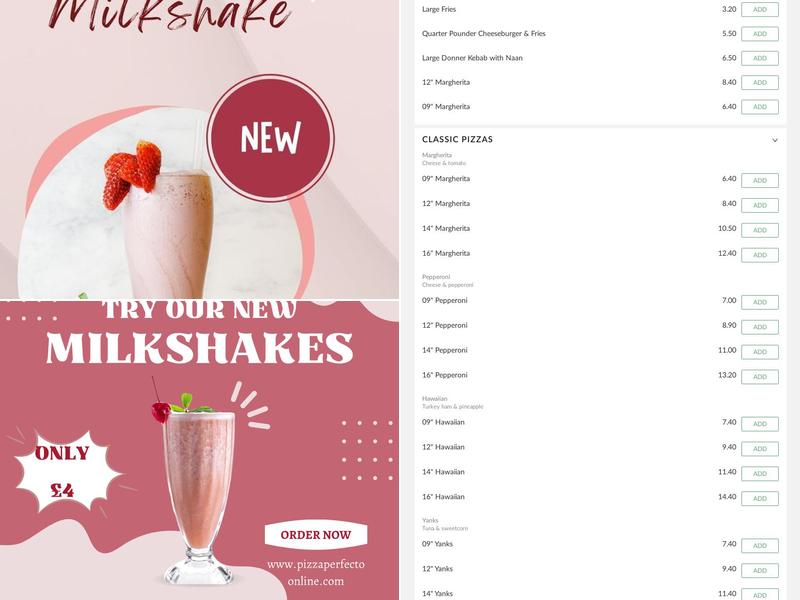This screenshot has width=800, height=600.
Task: Add 14" Margherita to basket
Action: tap(760, 230)
